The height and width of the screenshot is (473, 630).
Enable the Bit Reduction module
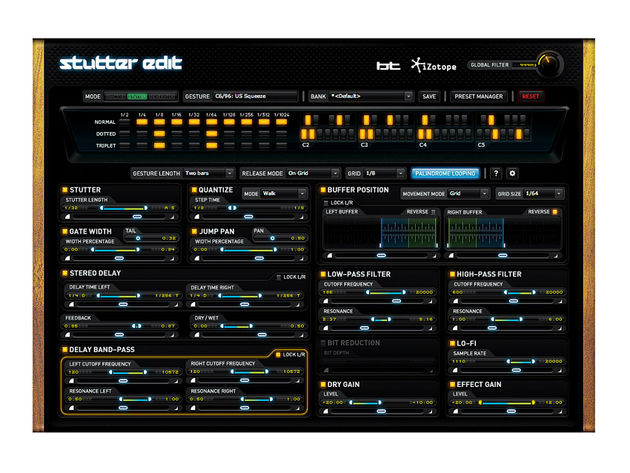(x=323, y=342)
